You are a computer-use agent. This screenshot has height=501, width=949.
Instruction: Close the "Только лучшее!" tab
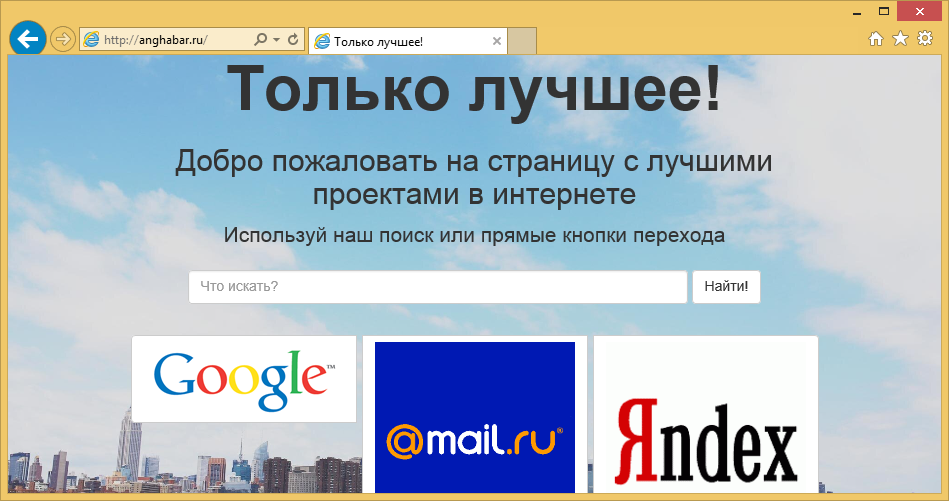tap(497, 41)
